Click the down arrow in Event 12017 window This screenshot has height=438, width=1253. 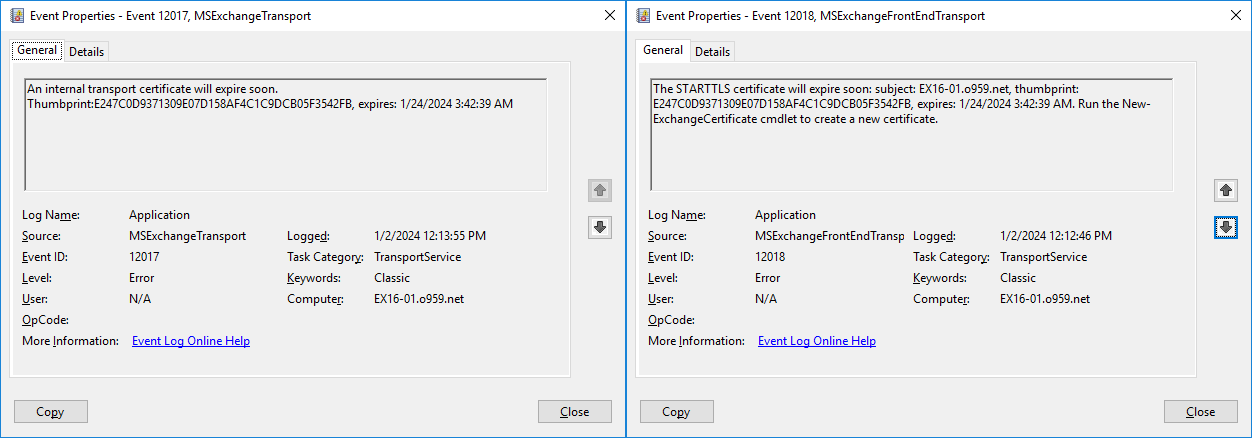tap(600, 228)
